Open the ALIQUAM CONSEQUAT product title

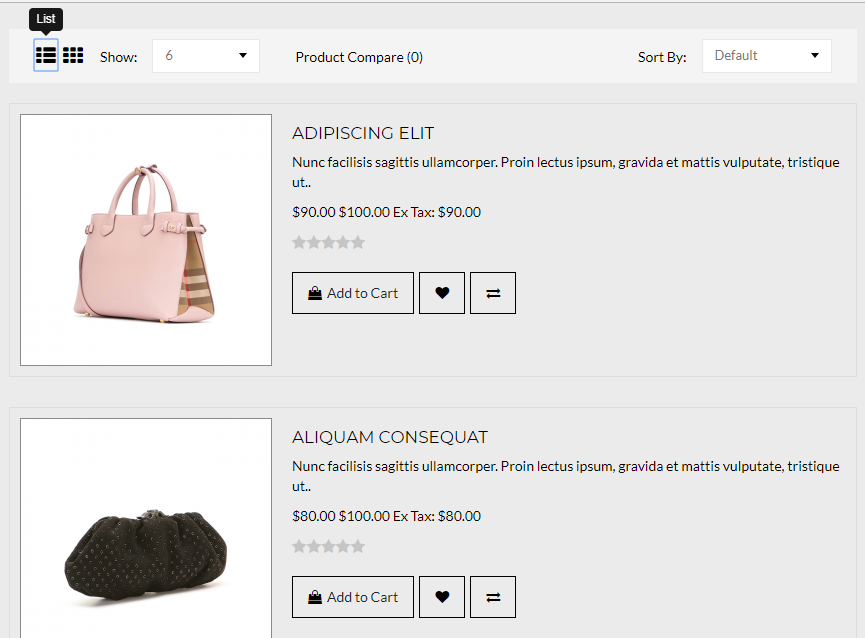[390, 437]
